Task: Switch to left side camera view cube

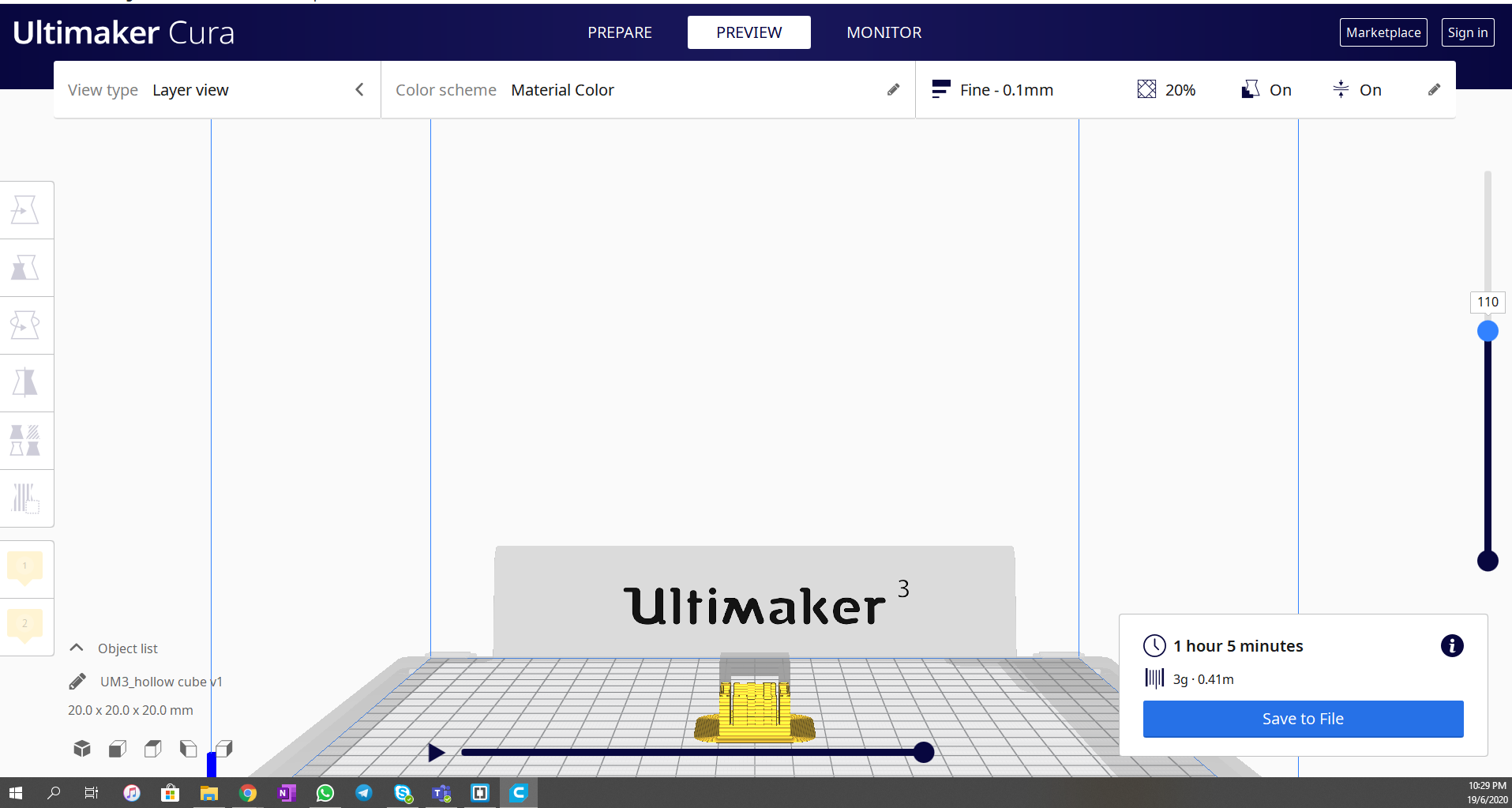Action: tap(188, 748)
